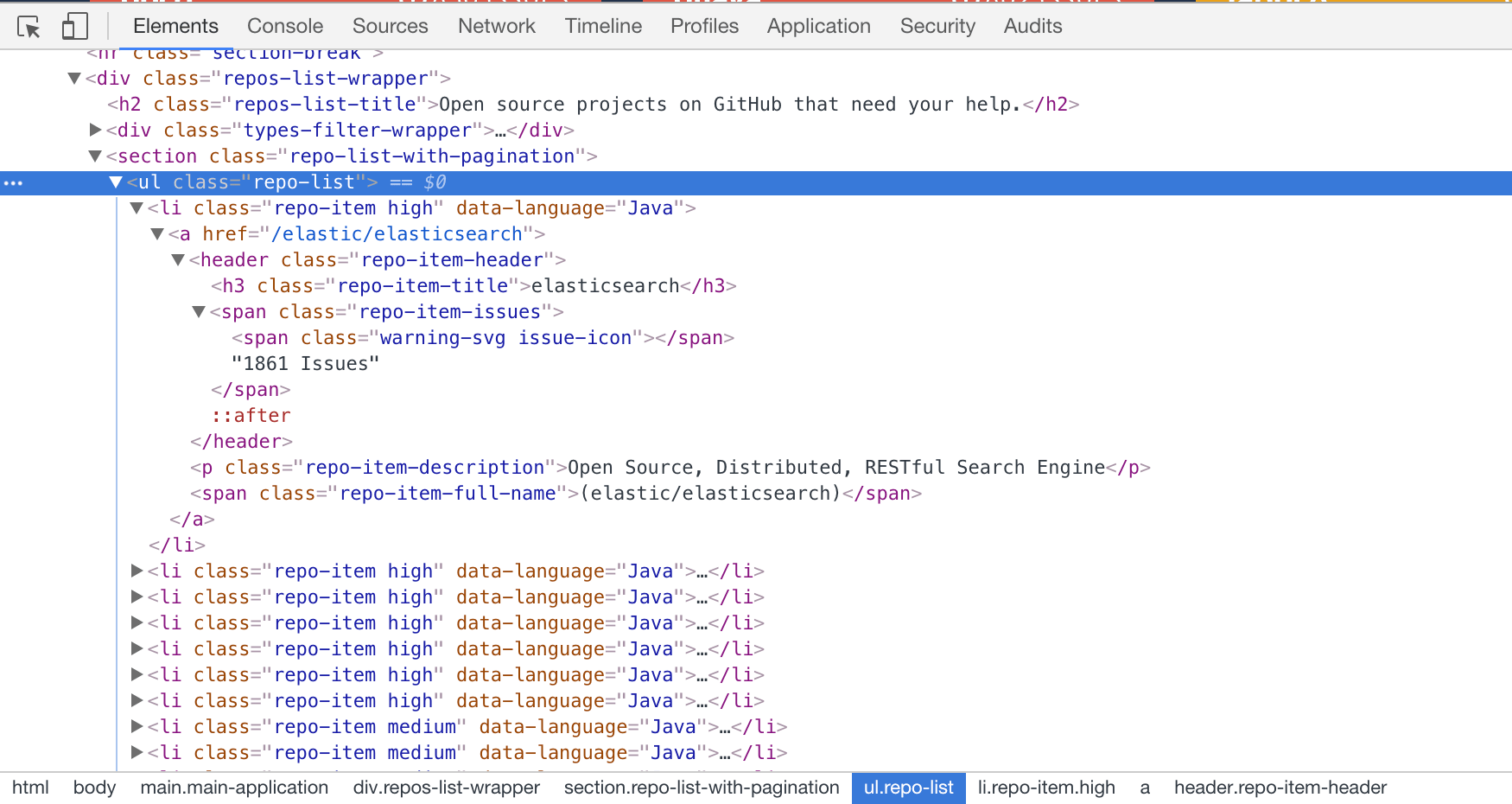Expand the first li repo-item medium node
This screenshot has width=1512, height=804.
[137, 727]
